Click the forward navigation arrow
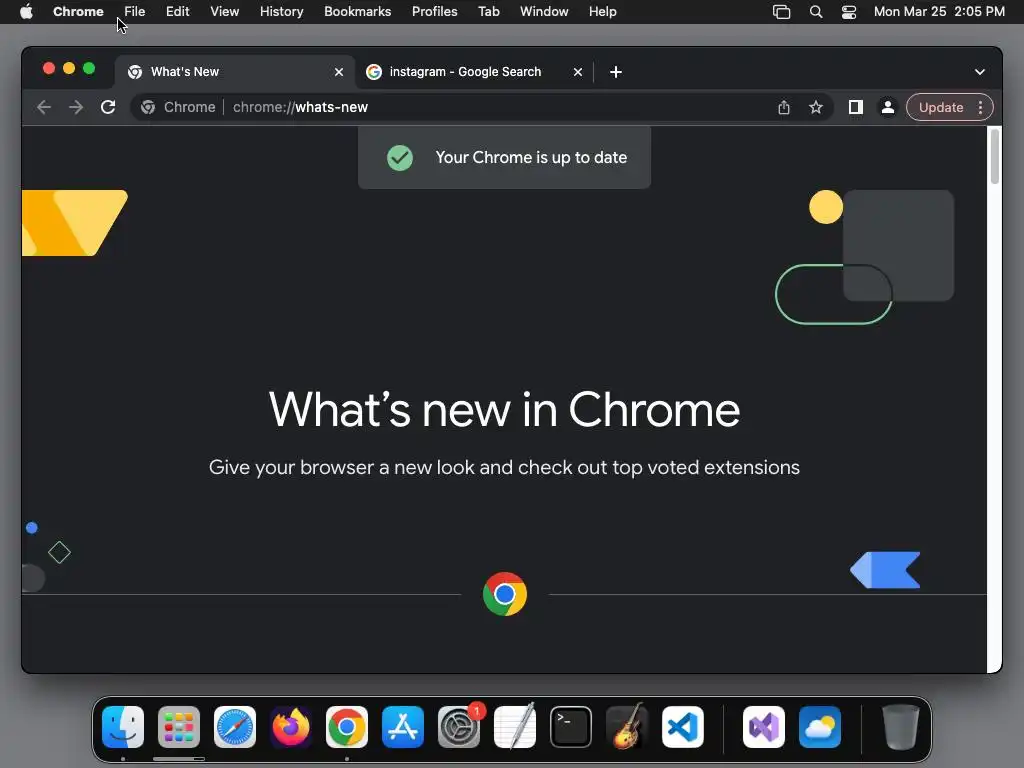The image size is (1024, 768). pos(76,107)
